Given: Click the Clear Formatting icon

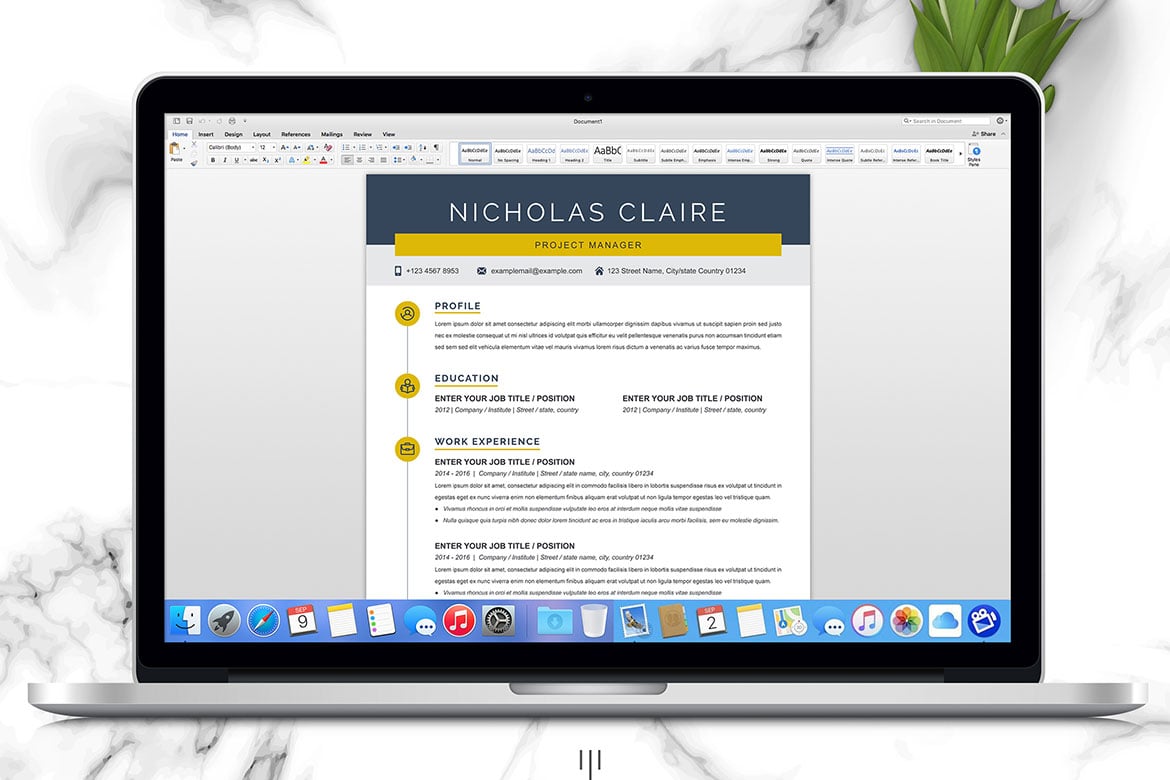Looking at the screenshot, I should 327,147.
